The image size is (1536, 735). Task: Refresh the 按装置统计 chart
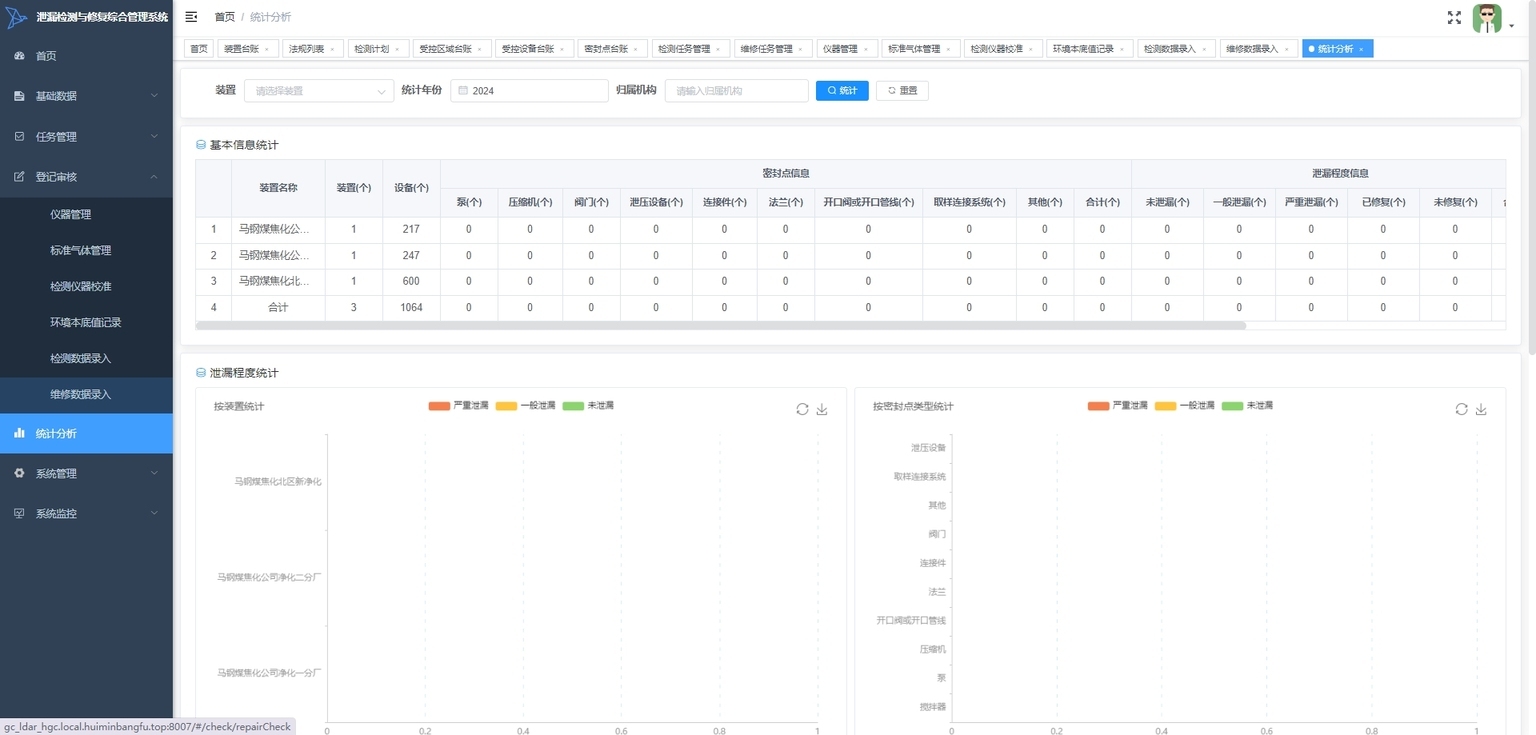802,409
